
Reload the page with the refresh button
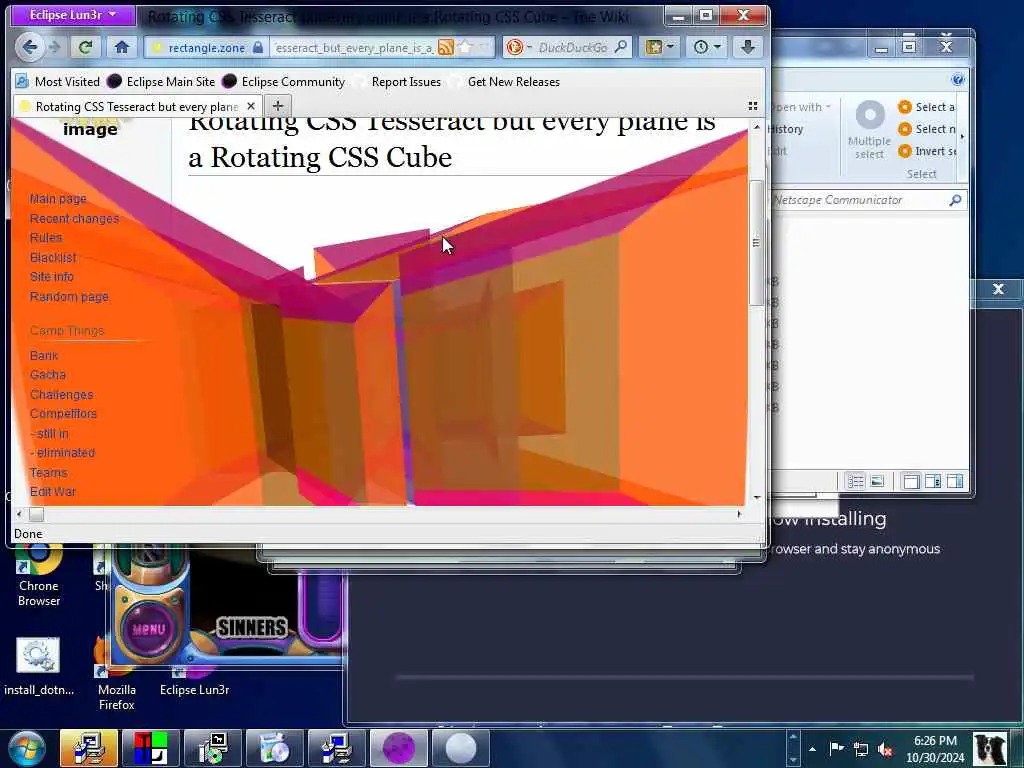(85, 46)
